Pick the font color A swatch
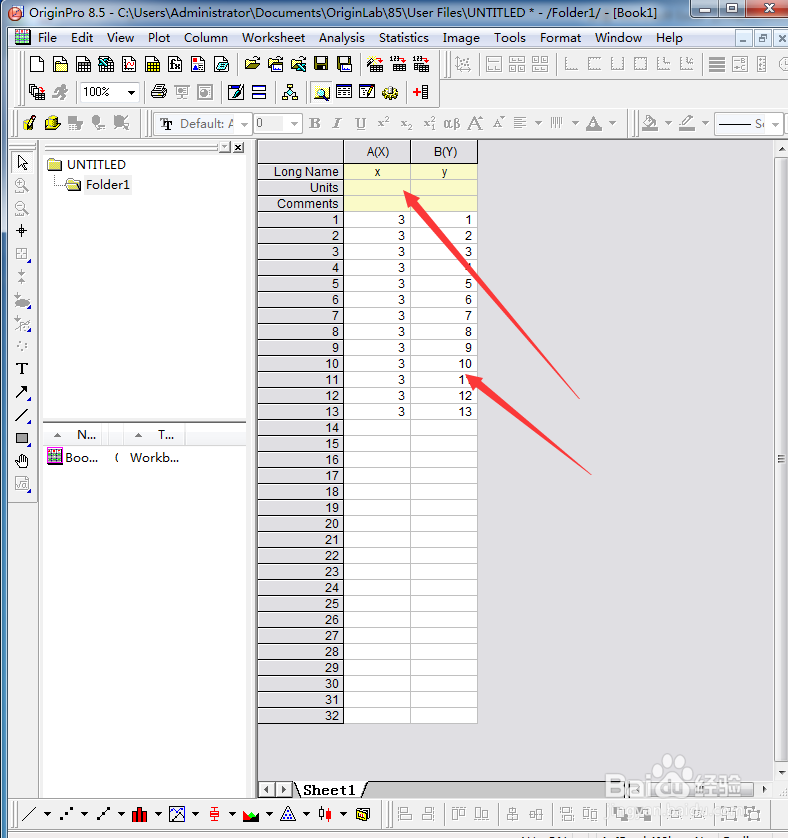This screenshot has width=788, height=838. [x=593, y=123]
